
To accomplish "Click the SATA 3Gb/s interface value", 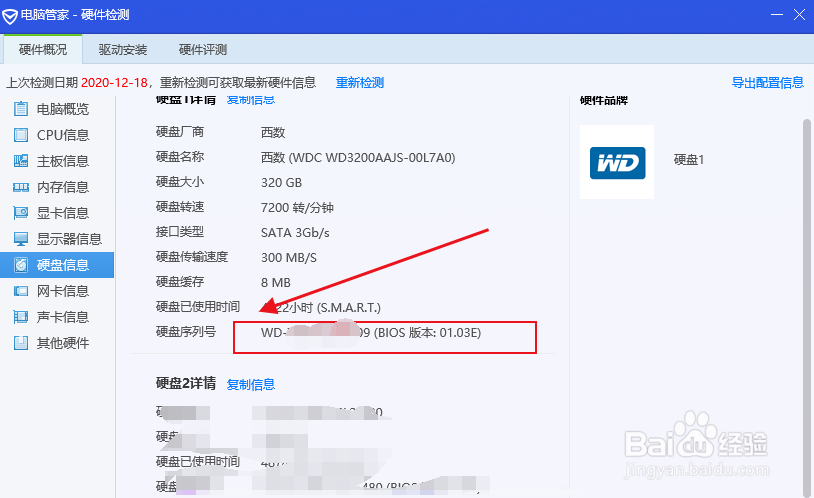I will coord(295,233).
